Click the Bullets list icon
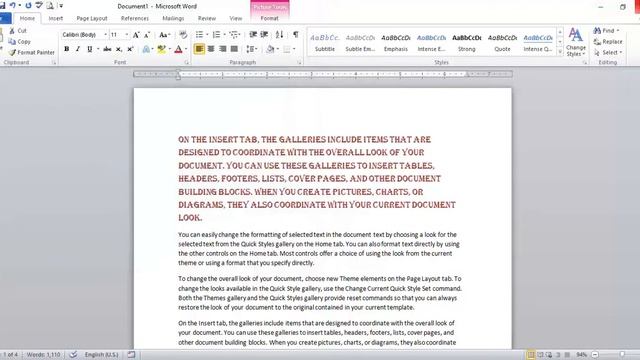 click(199, 35)
